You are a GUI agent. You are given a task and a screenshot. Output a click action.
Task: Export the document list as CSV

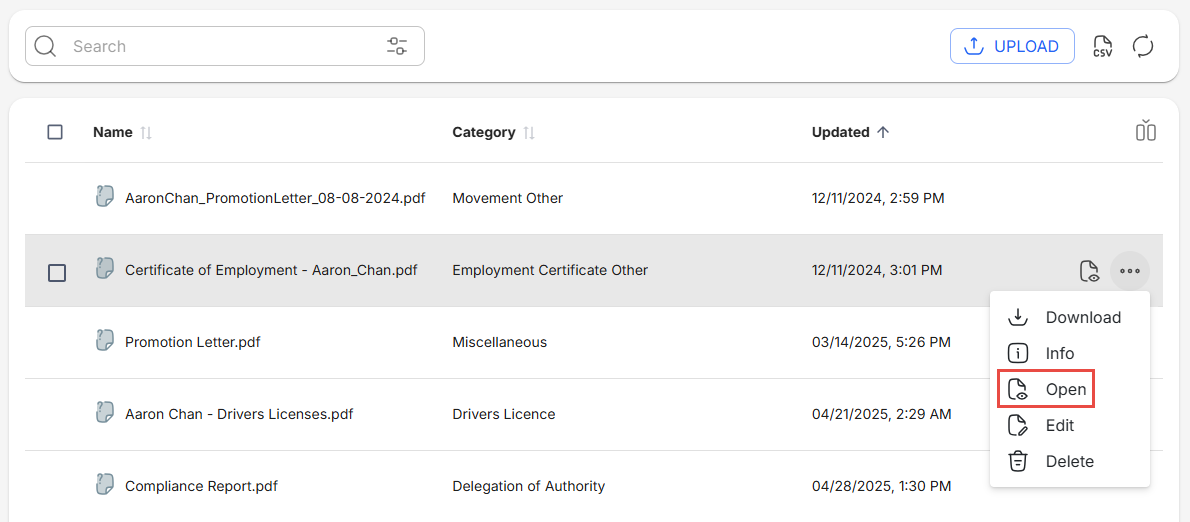1102,46
